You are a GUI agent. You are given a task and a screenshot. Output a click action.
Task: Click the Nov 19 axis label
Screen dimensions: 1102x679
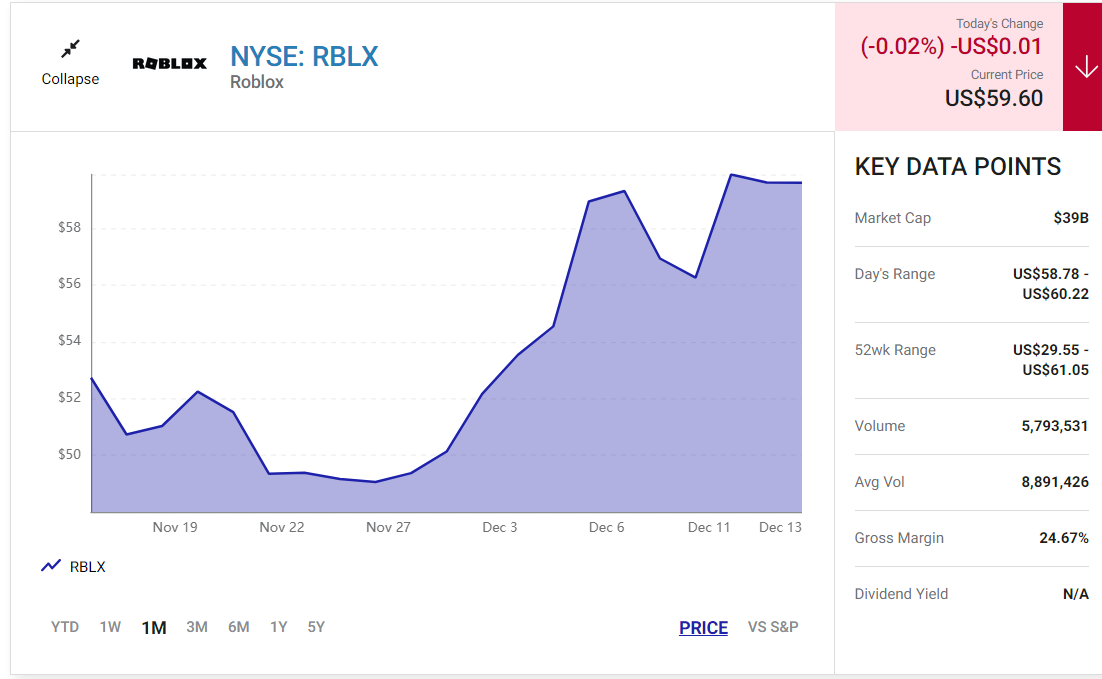pos(175,527)
